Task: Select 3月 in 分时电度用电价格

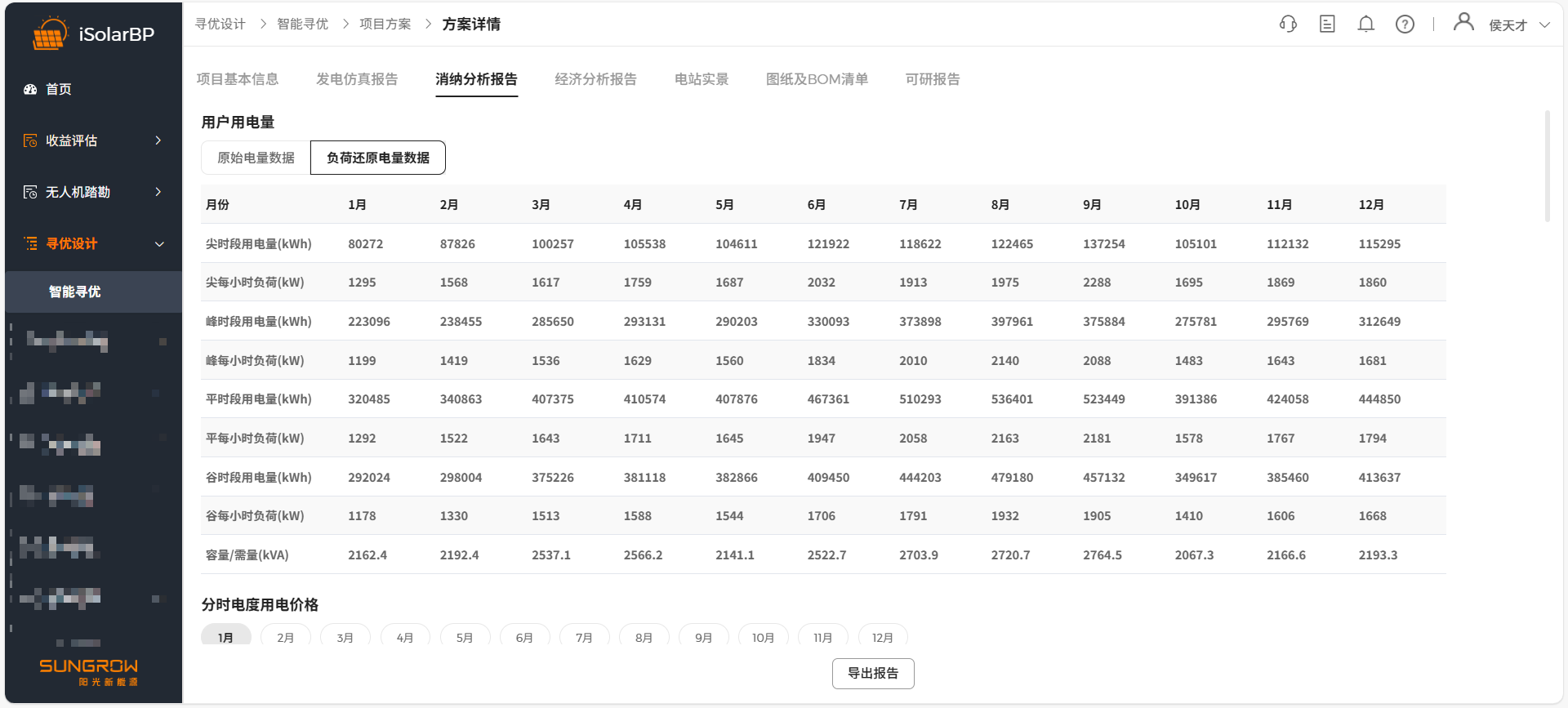Action: click(345, 637)
